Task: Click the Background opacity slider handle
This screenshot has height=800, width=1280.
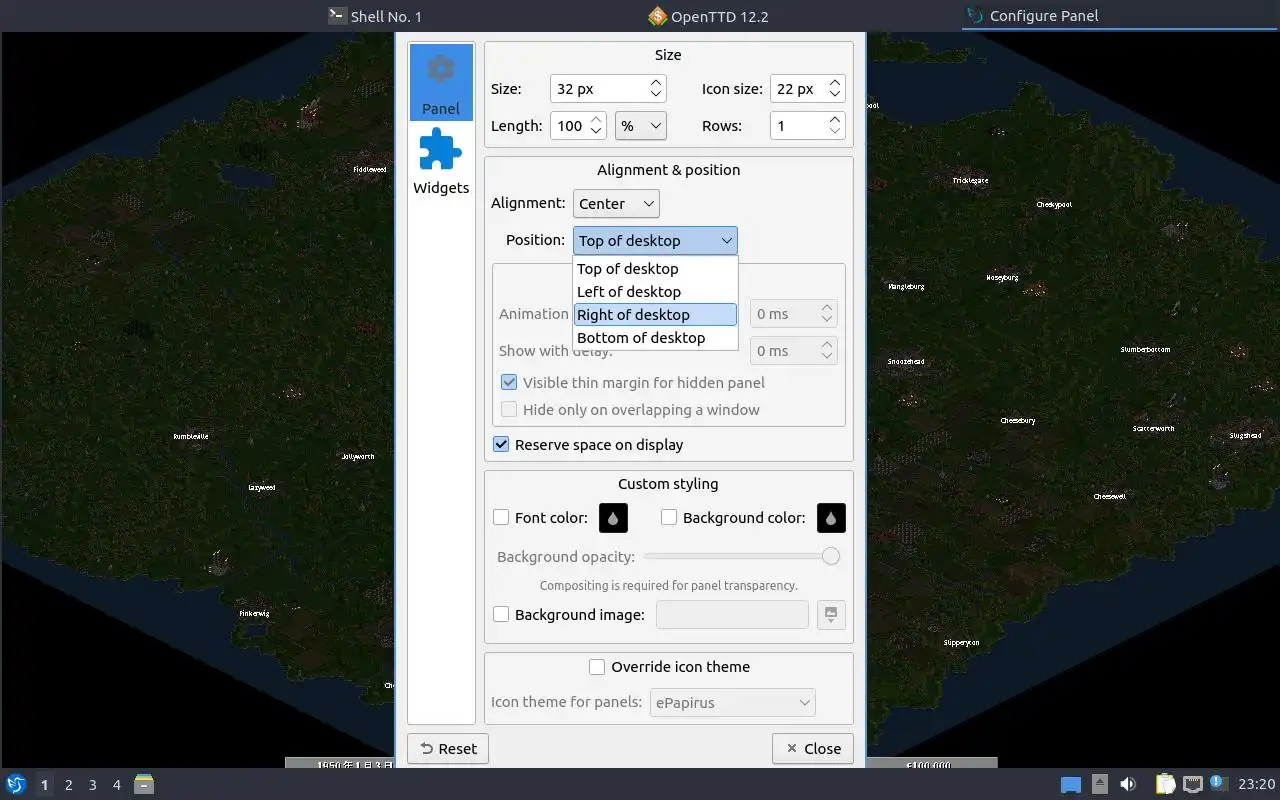Action: point(830,556)
